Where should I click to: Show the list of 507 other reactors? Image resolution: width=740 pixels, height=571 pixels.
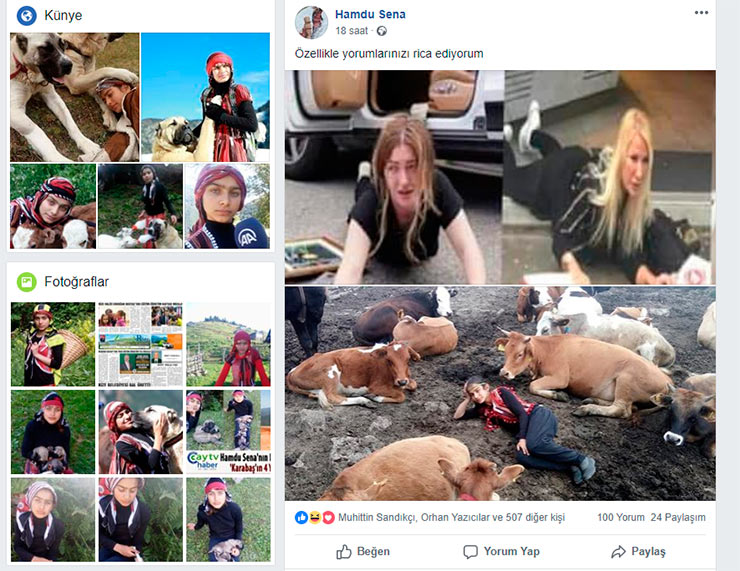(537, 517)
